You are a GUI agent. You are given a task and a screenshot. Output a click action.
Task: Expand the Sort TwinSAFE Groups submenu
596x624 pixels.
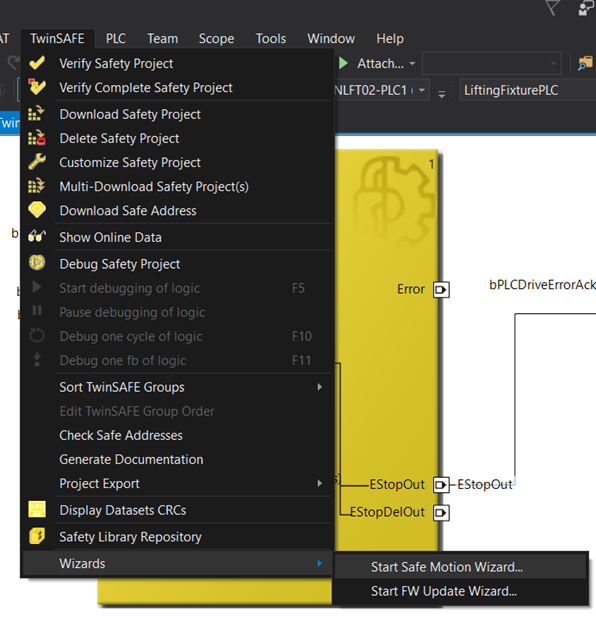point(177,387)
